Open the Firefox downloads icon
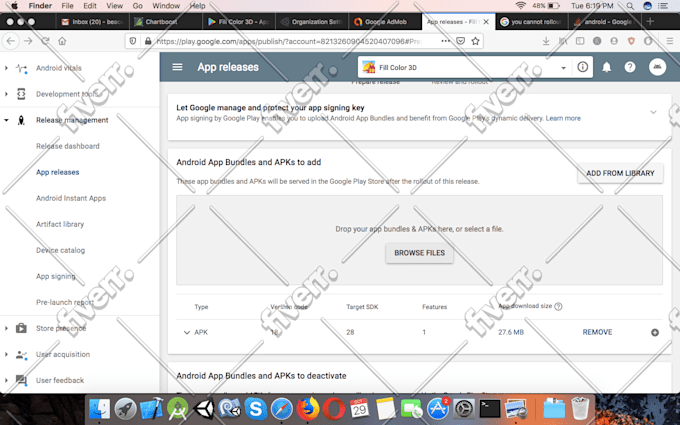 (x=546, y=41)
